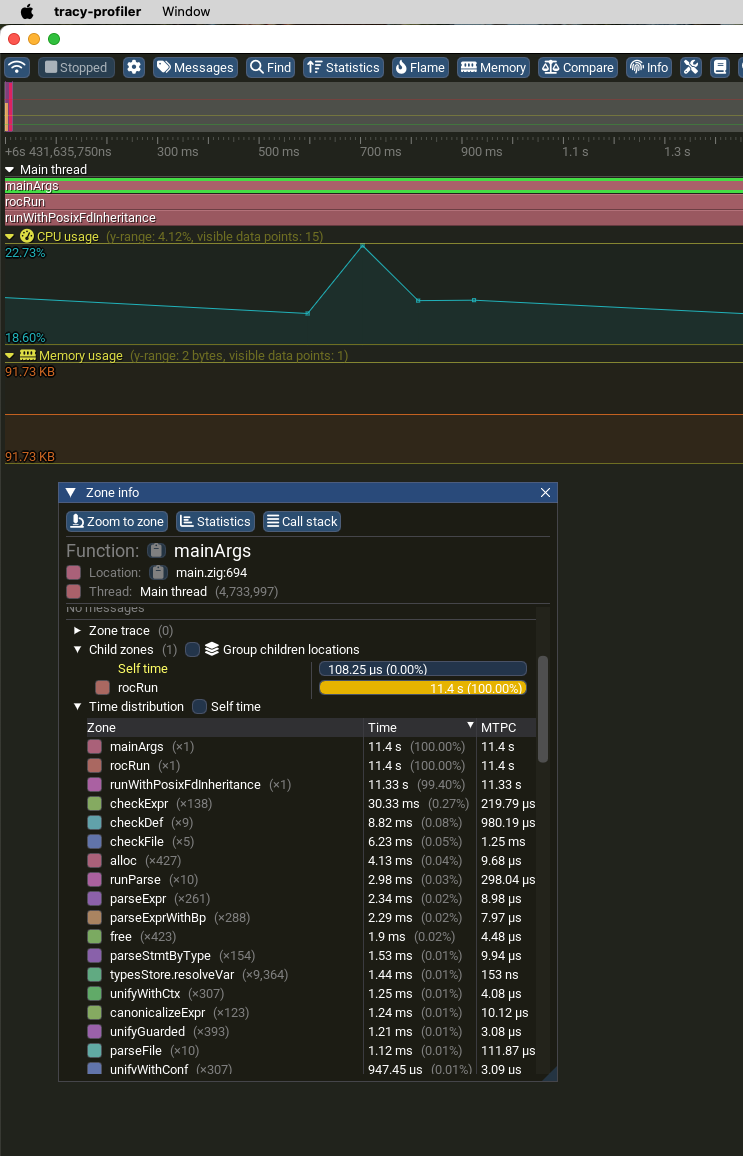This screenshot has width=743, height=1156.
Task: Collapse the CPU usage plot
Action: tap(10, 237)
